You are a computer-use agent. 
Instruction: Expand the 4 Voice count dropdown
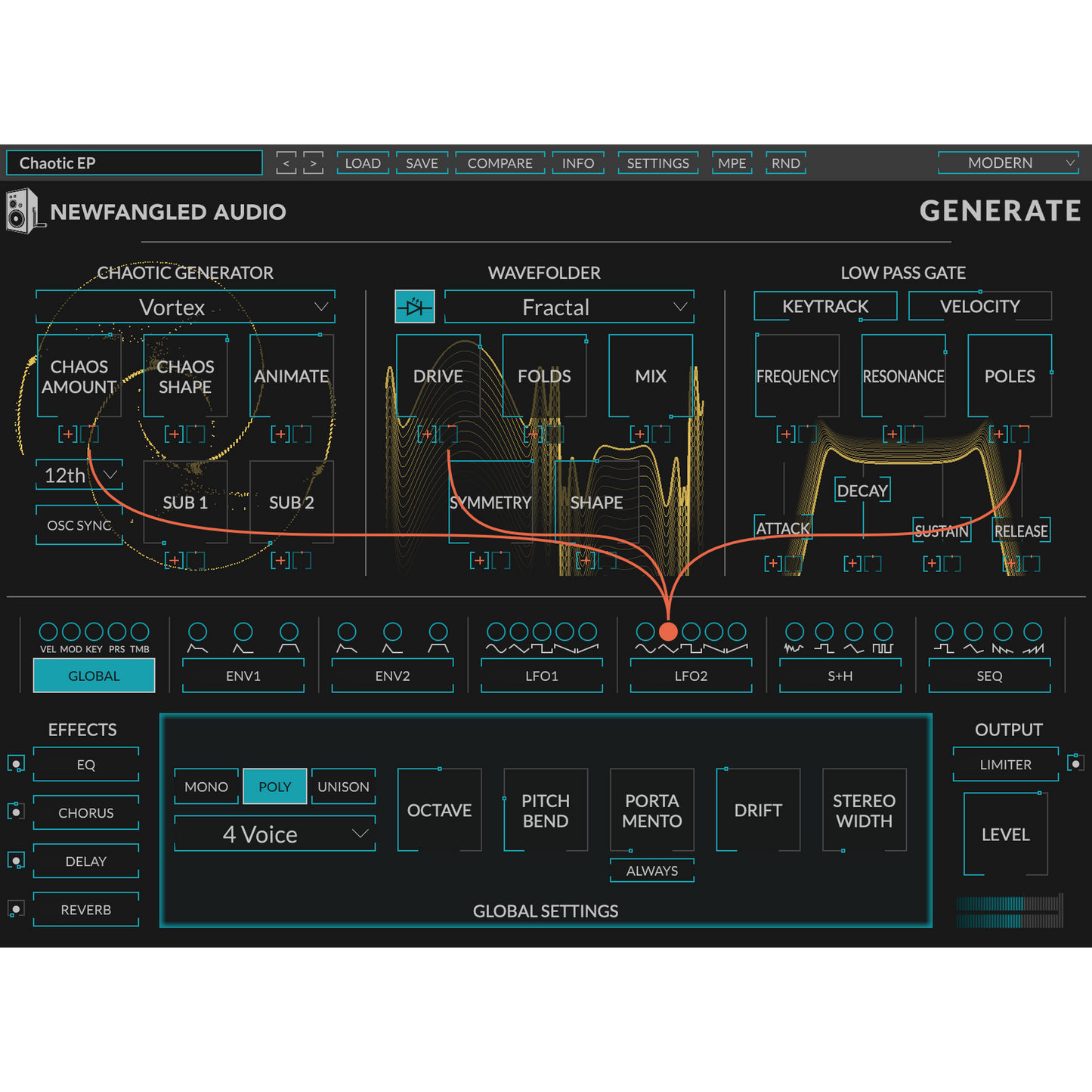pyautogui.click(x=275, y=834)
